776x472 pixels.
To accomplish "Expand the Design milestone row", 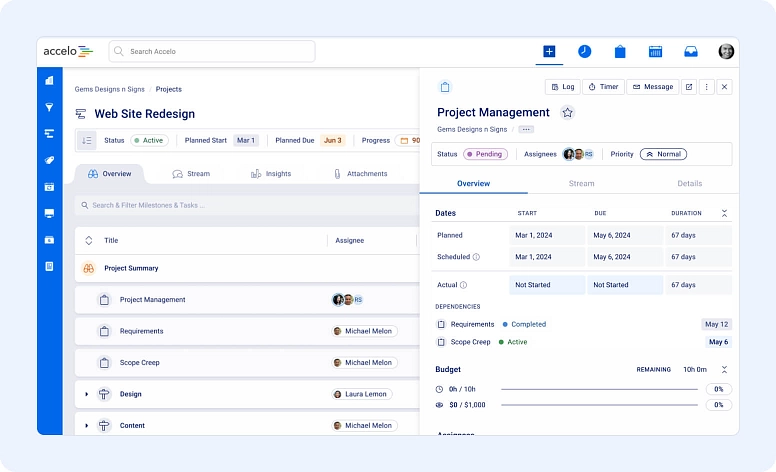I will click(87, 394).
